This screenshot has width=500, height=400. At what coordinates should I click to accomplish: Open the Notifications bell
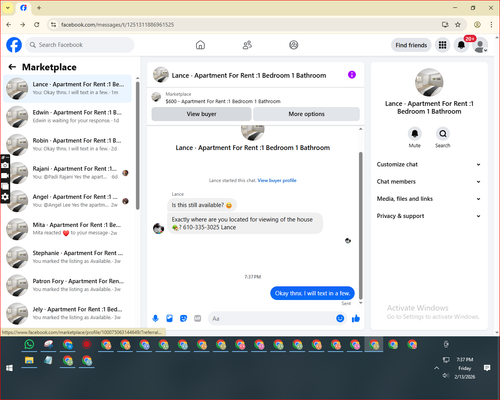pyautogui.click(x=461, y=45)
